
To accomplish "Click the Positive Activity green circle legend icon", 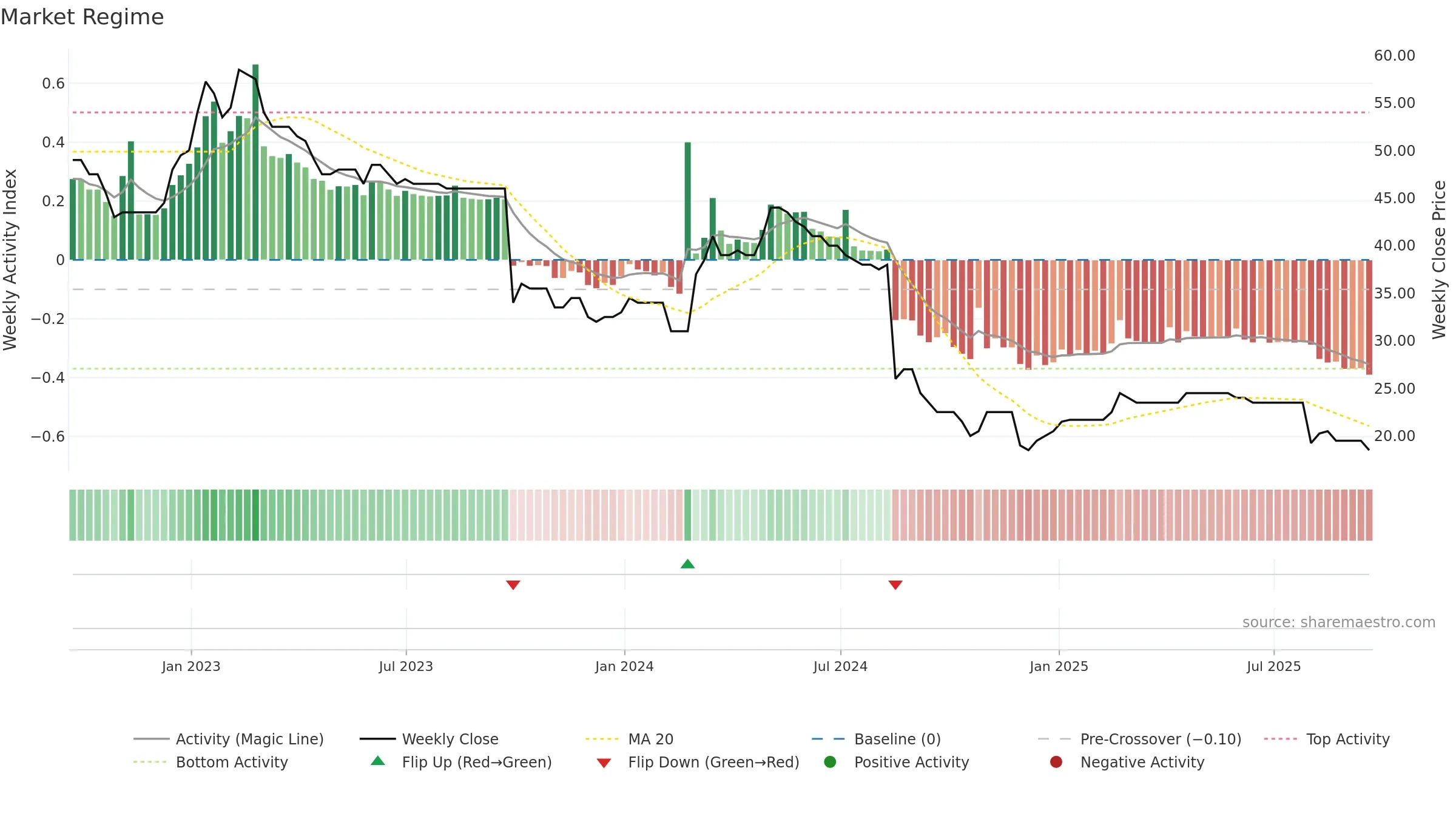I will (830, 761).
